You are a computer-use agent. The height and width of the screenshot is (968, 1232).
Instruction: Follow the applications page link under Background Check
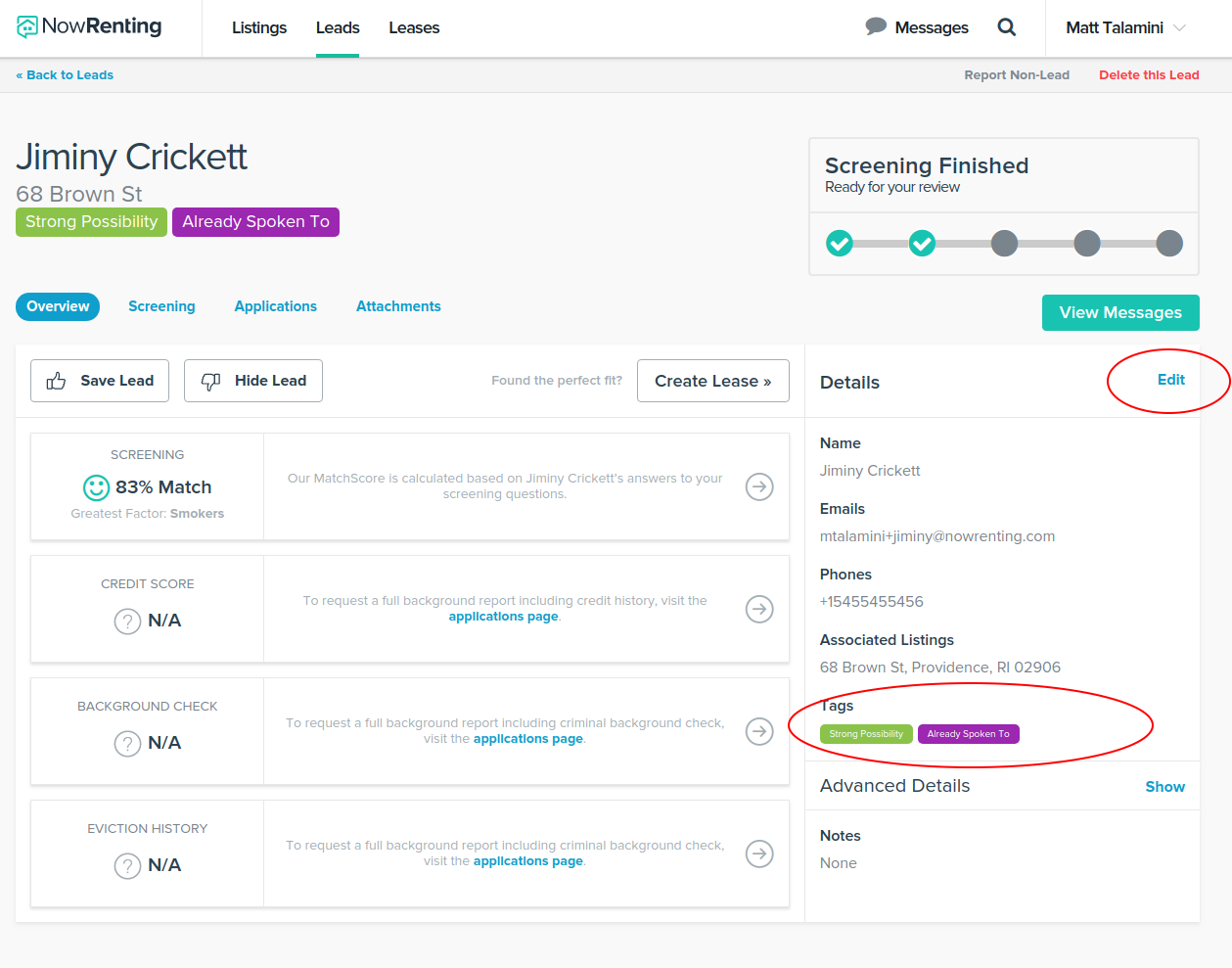528,739
